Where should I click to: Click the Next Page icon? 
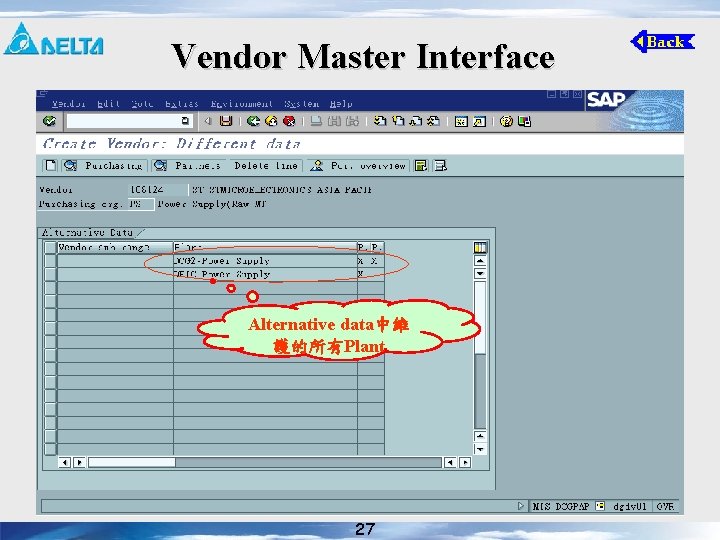[x=416, y=121]
